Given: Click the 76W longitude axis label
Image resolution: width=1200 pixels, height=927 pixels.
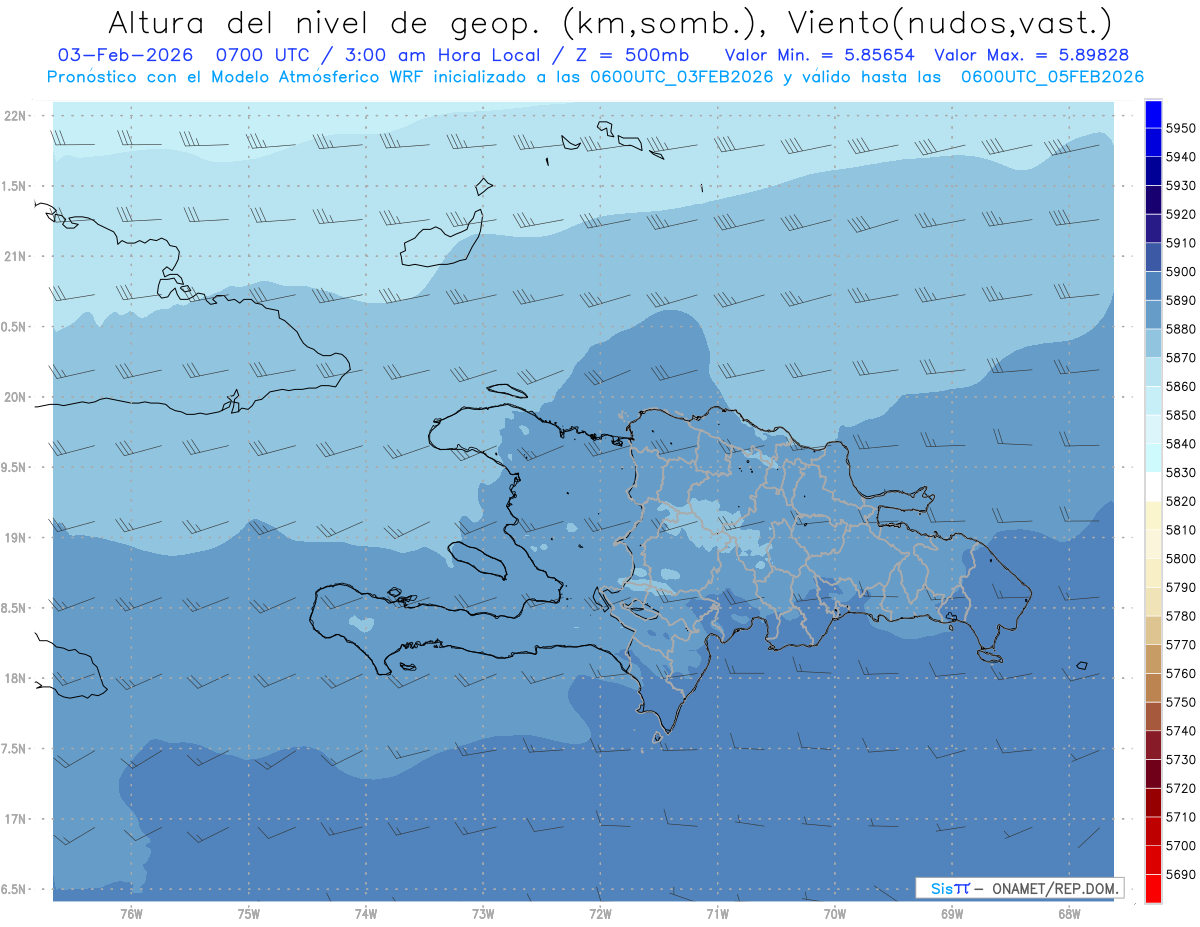Looking at the screenshot, I should coord(131,914).
